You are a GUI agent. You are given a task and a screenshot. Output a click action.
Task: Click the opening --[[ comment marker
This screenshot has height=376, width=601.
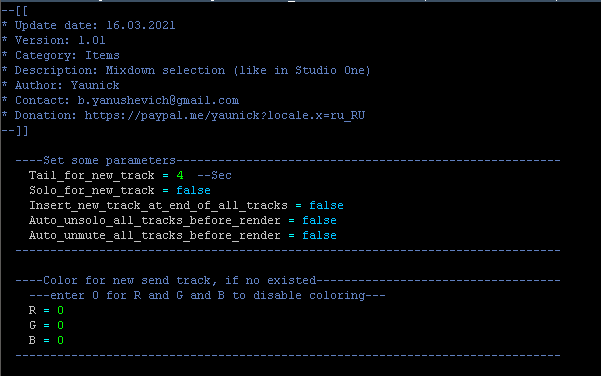click(15, 10)
